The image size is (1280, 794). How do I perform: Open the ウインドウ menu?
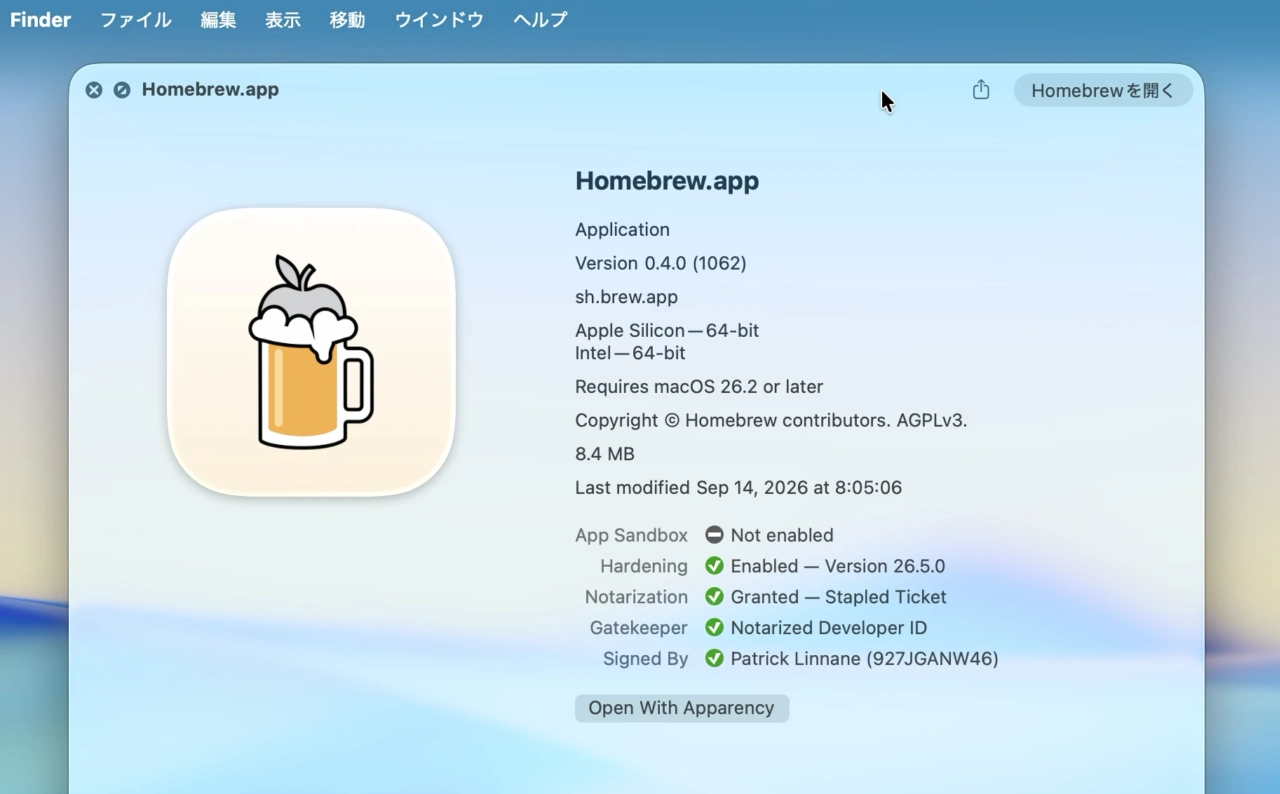pos(439,20)
